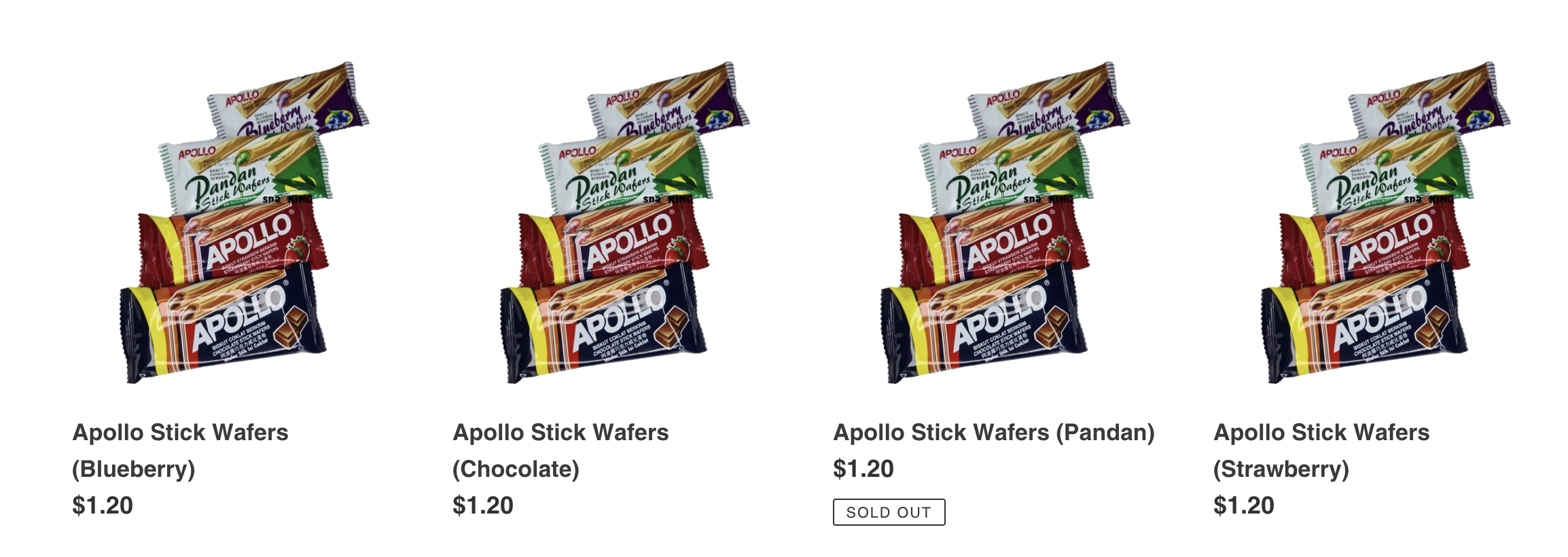
Task: Click the Sold Out badge on Pandan
Action: click(889, 512)
